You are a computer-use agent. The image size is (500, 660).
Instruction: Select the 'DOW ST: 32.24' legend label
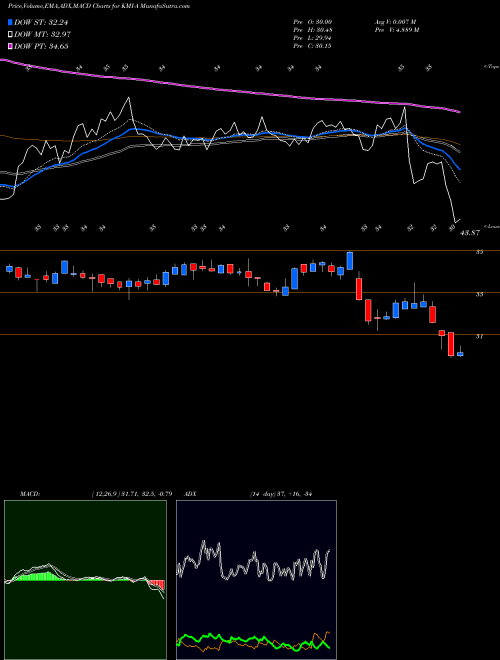[x=41, y=22]
